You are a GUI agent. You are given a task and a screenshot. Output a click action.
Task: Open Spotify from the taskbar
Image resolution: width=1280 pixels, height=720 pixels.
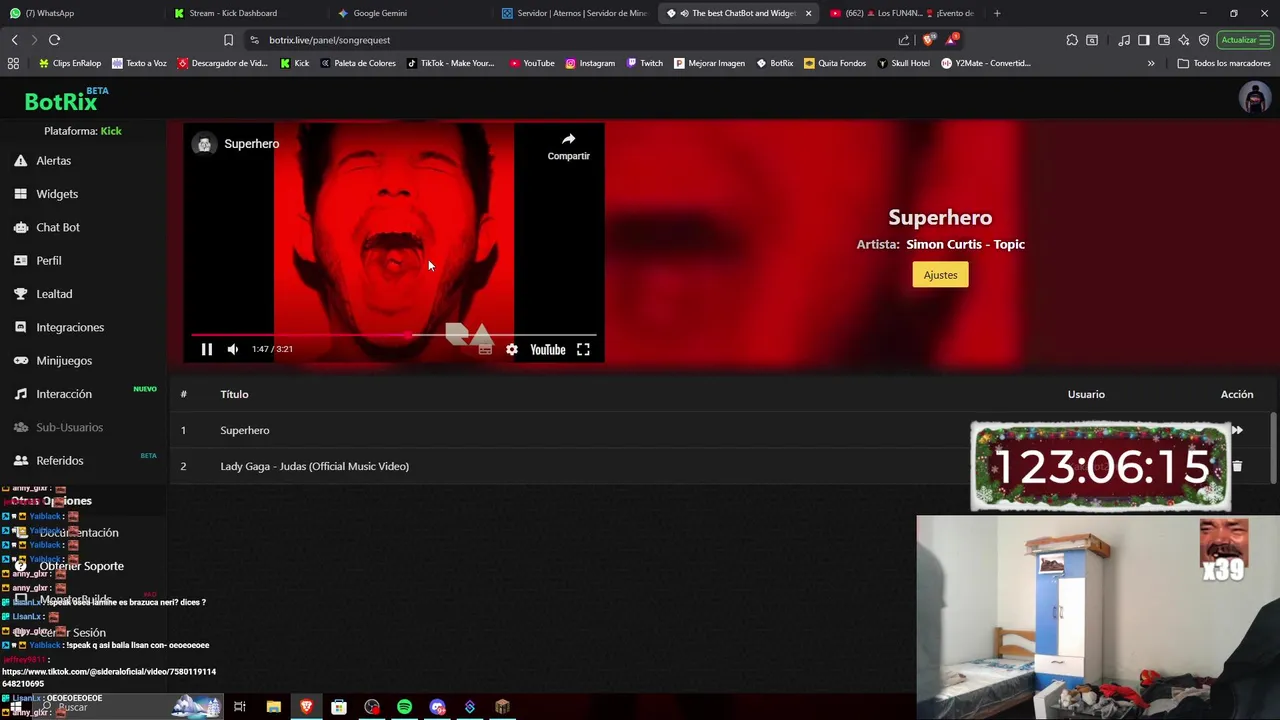404,707
